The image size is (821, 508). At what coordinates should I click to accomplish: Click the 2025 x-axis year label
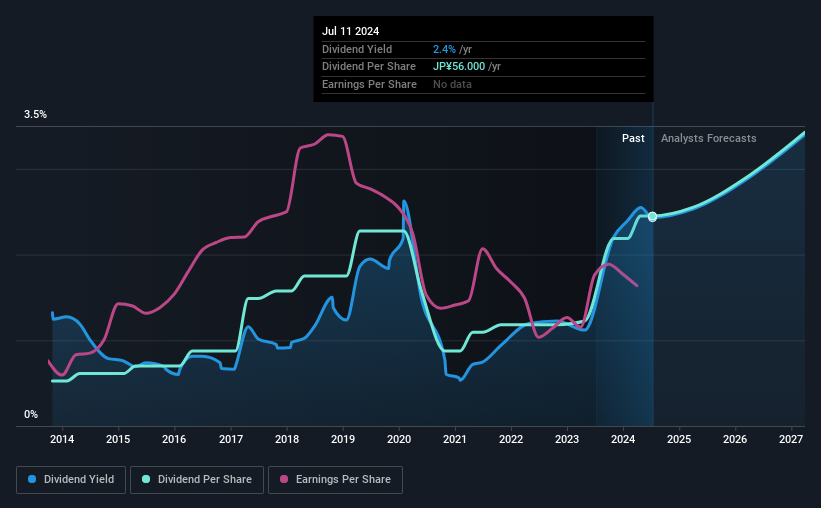click(x=679, y=439)
